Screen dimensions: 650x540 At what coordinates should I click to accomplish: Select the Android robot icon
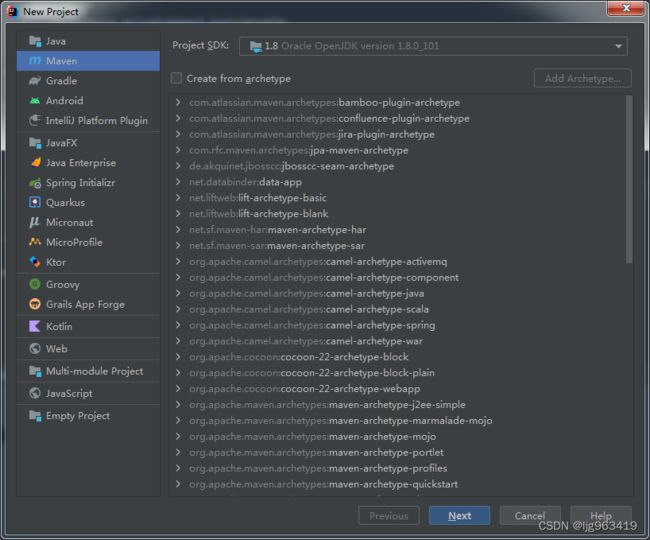click(x=35, y=100)
